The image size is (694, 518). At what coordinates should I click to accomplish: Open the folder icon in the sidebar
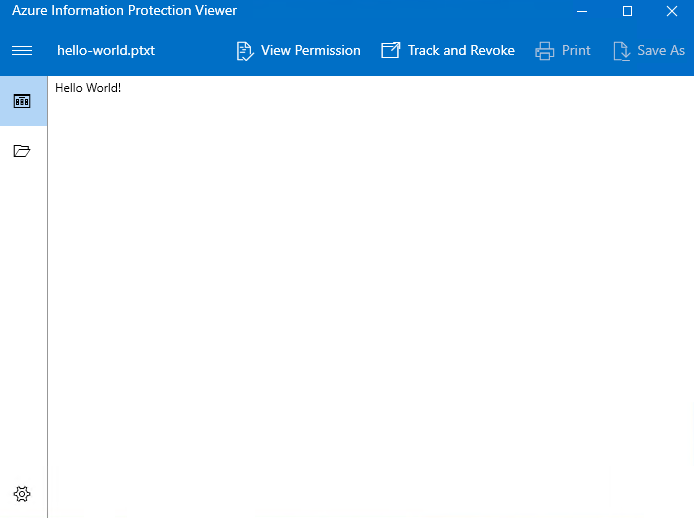click(x=22, y=151)
